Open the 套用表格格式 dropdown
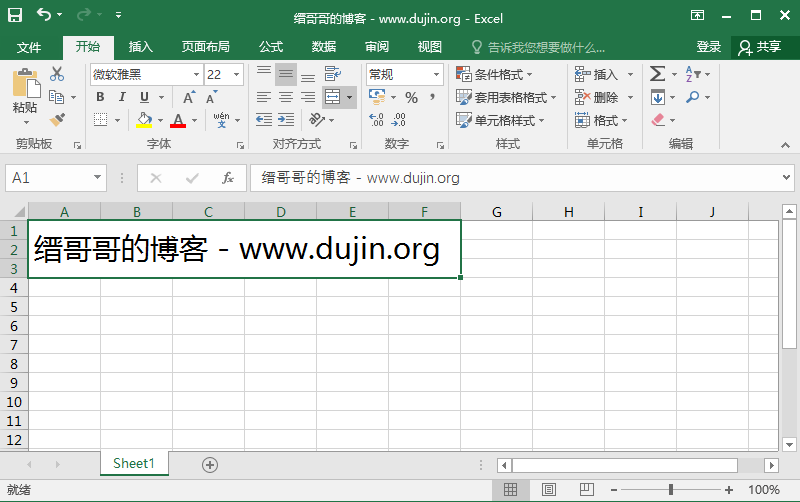 (506, 97)
